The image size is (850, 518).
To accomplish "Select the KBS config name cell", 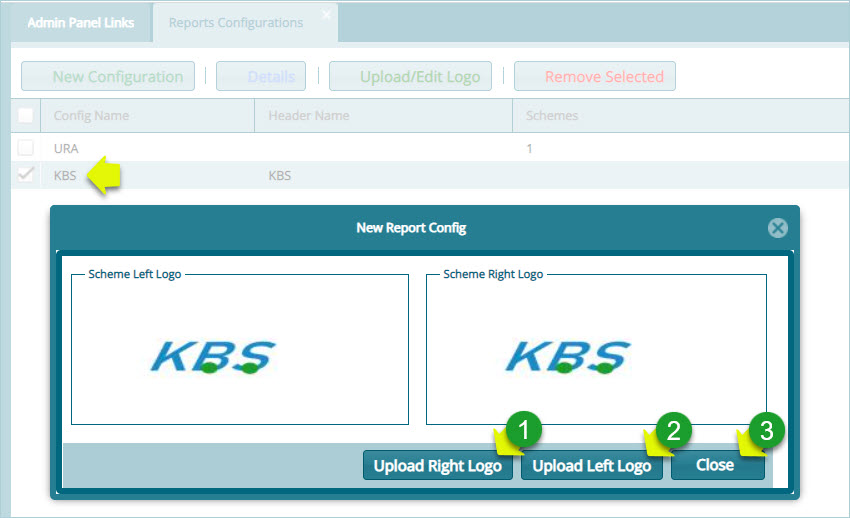I will tap(65, 176).
